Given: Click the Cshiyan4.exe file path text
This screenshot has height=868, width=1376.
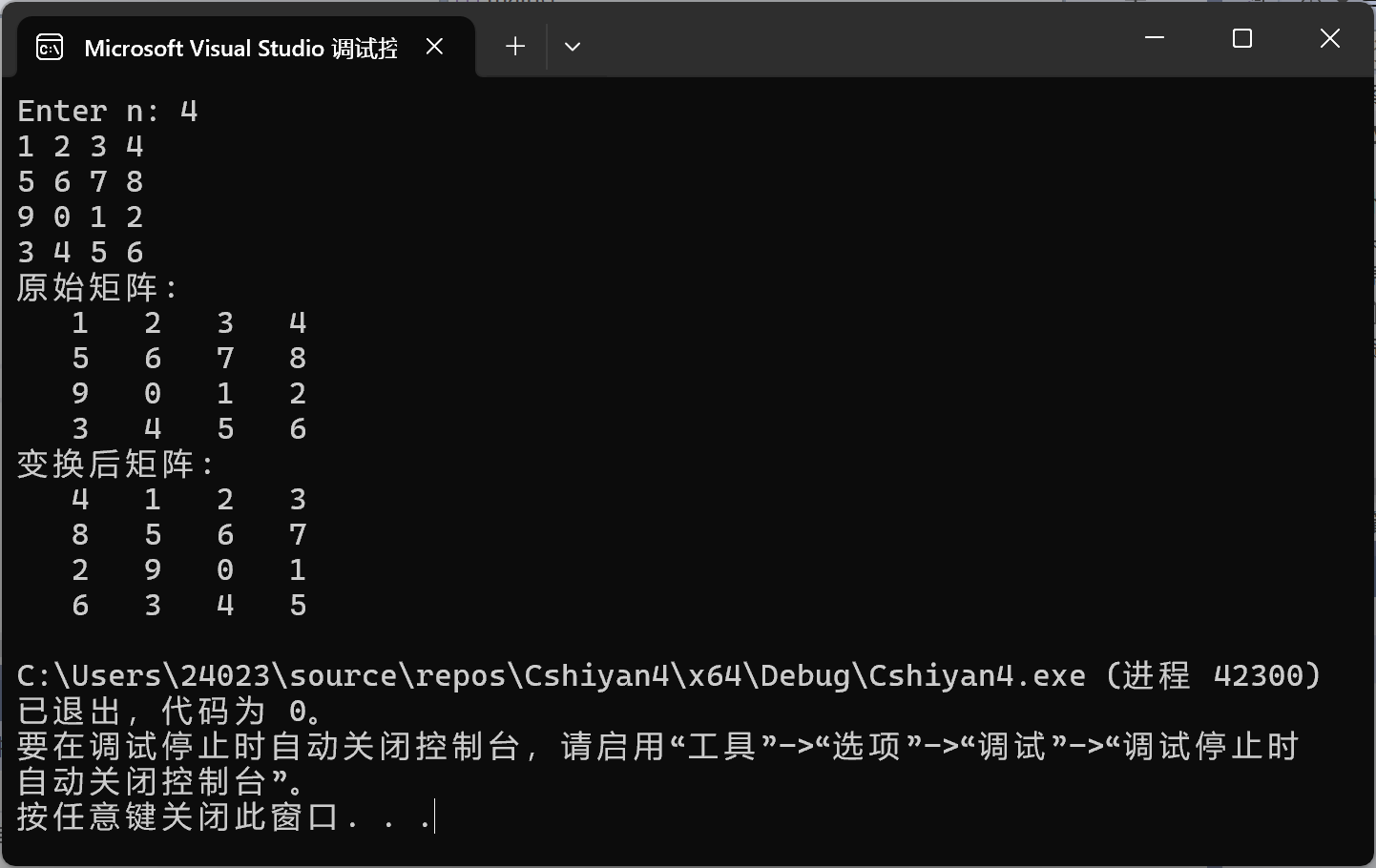Looking at the screenshot, I should (552, 675).
